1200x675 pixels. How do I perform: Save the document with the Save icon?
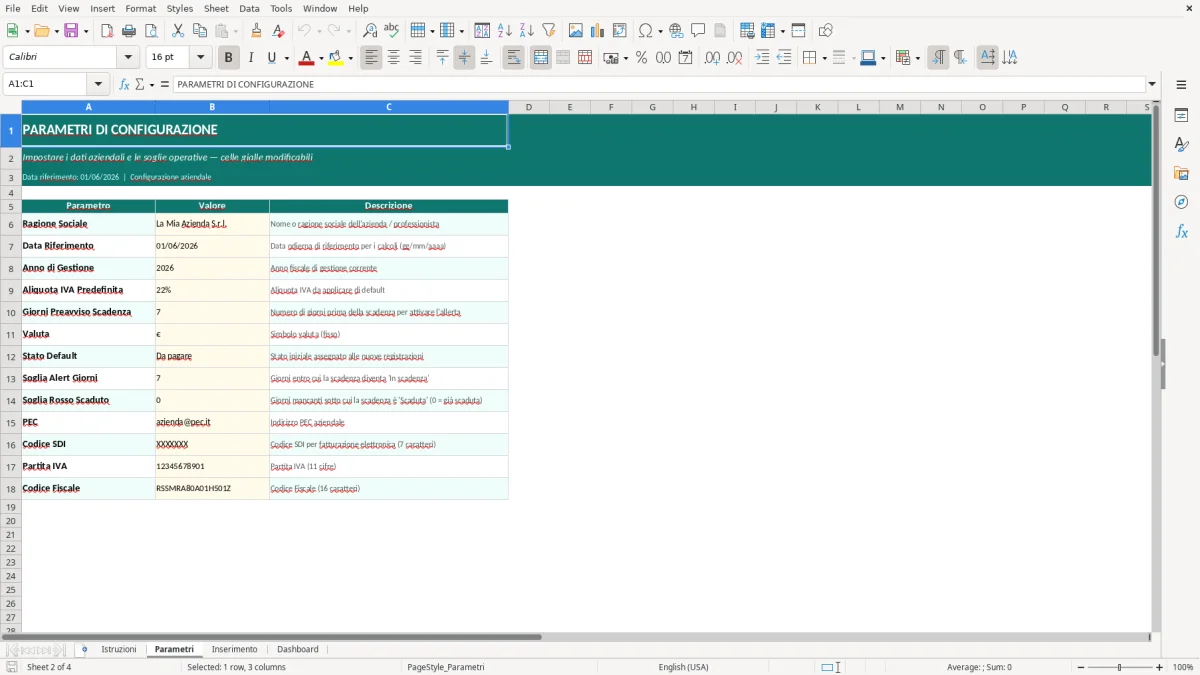pyautogui.click(x=71, y=31)
